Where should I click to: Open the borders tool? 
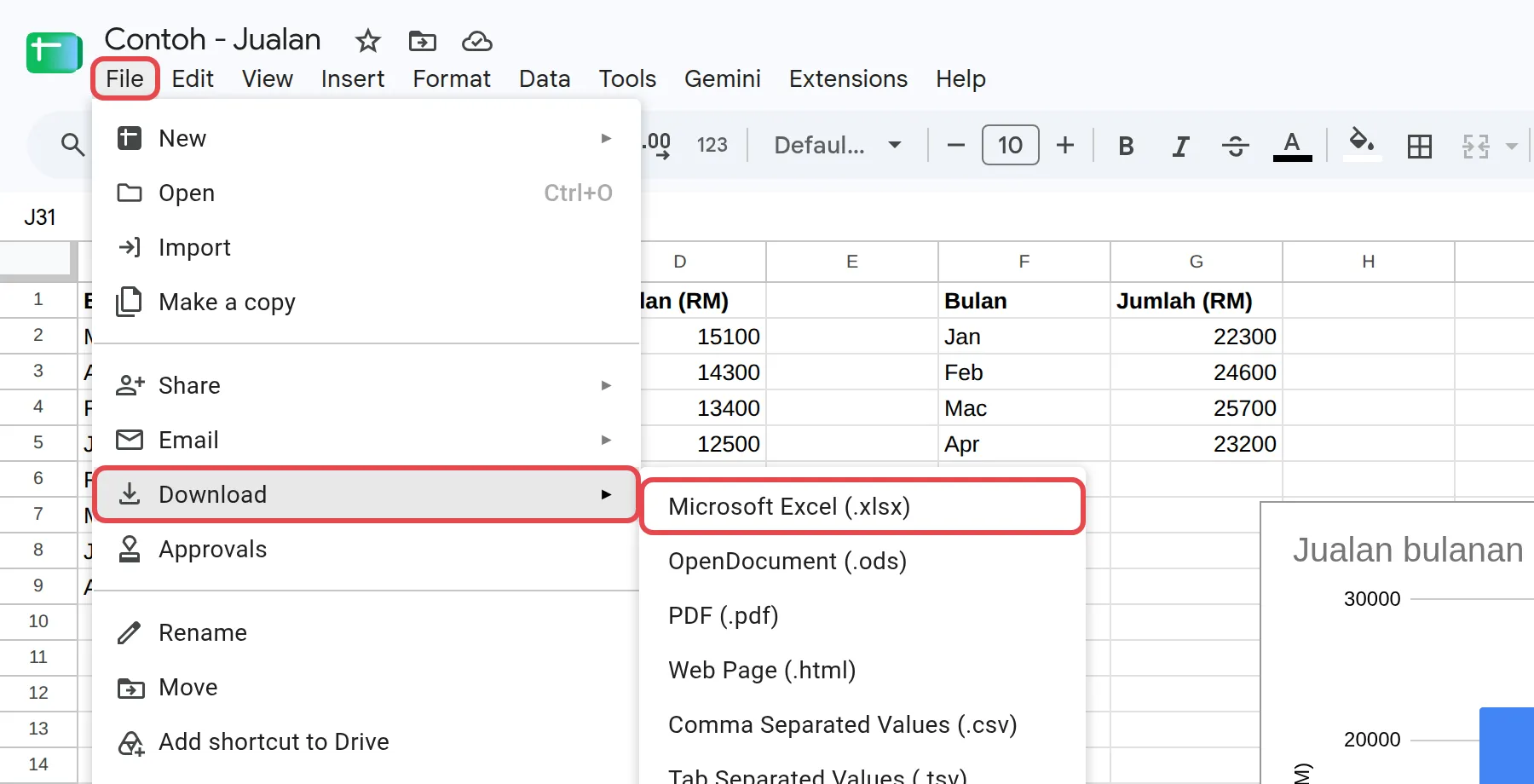pyautogui.click(x=1419, y=146)
